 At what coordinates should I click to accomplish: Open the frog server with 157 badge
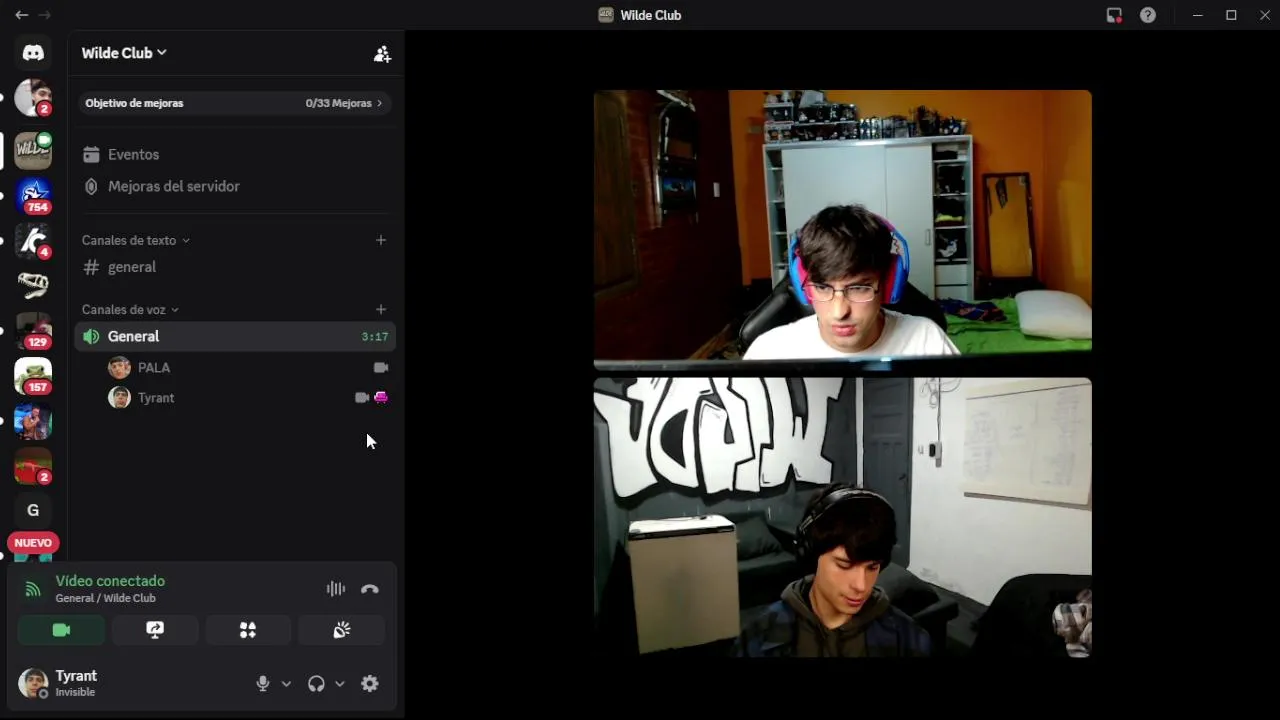33,376
